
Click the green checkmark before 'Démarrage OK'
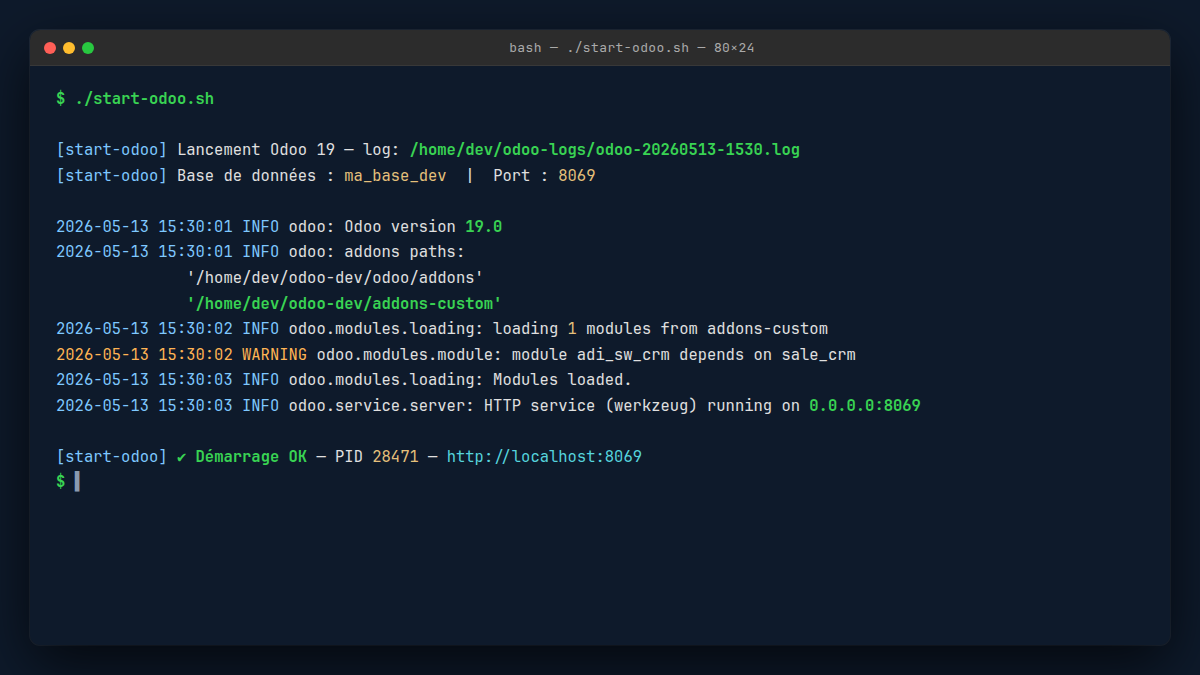coord(181,457)
